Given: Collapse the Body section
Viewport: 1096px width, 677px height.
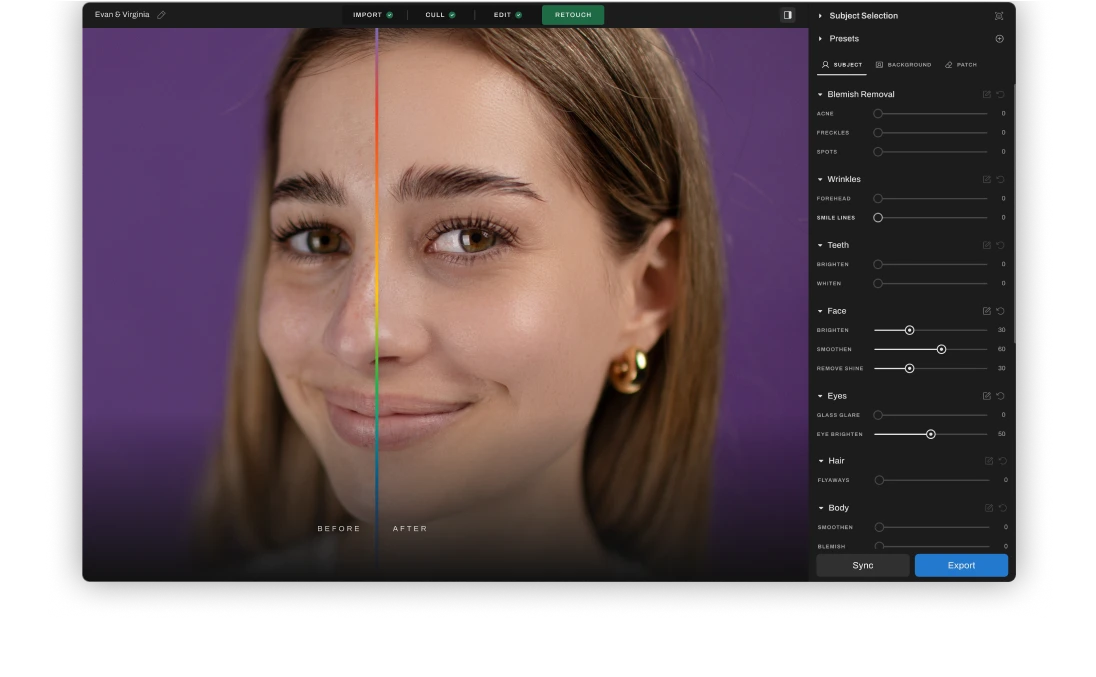Looking at the screenshot, I should click(821, 508).
